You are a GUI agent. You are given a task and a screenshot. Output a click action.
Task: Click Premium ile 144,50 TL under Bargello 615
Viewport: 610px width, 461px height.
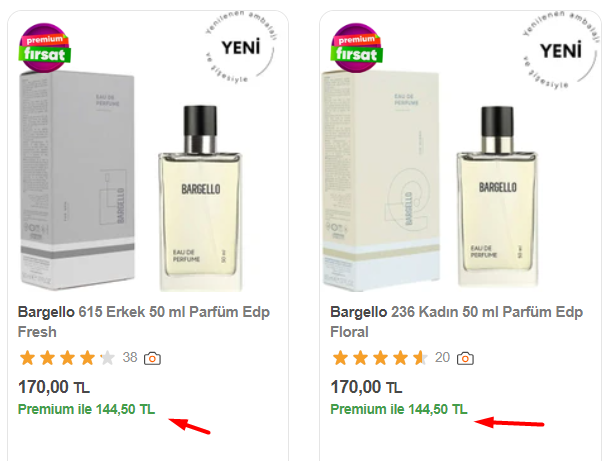click(x=86, y=409)
